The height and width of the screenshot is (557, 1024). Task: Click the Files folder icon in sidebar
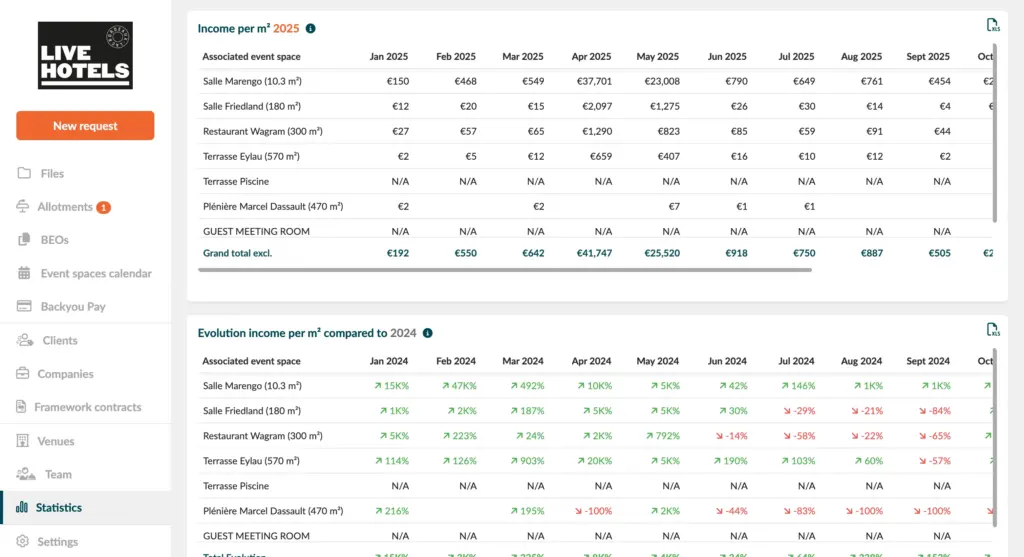pyautogui.click(x=24, y=173)
